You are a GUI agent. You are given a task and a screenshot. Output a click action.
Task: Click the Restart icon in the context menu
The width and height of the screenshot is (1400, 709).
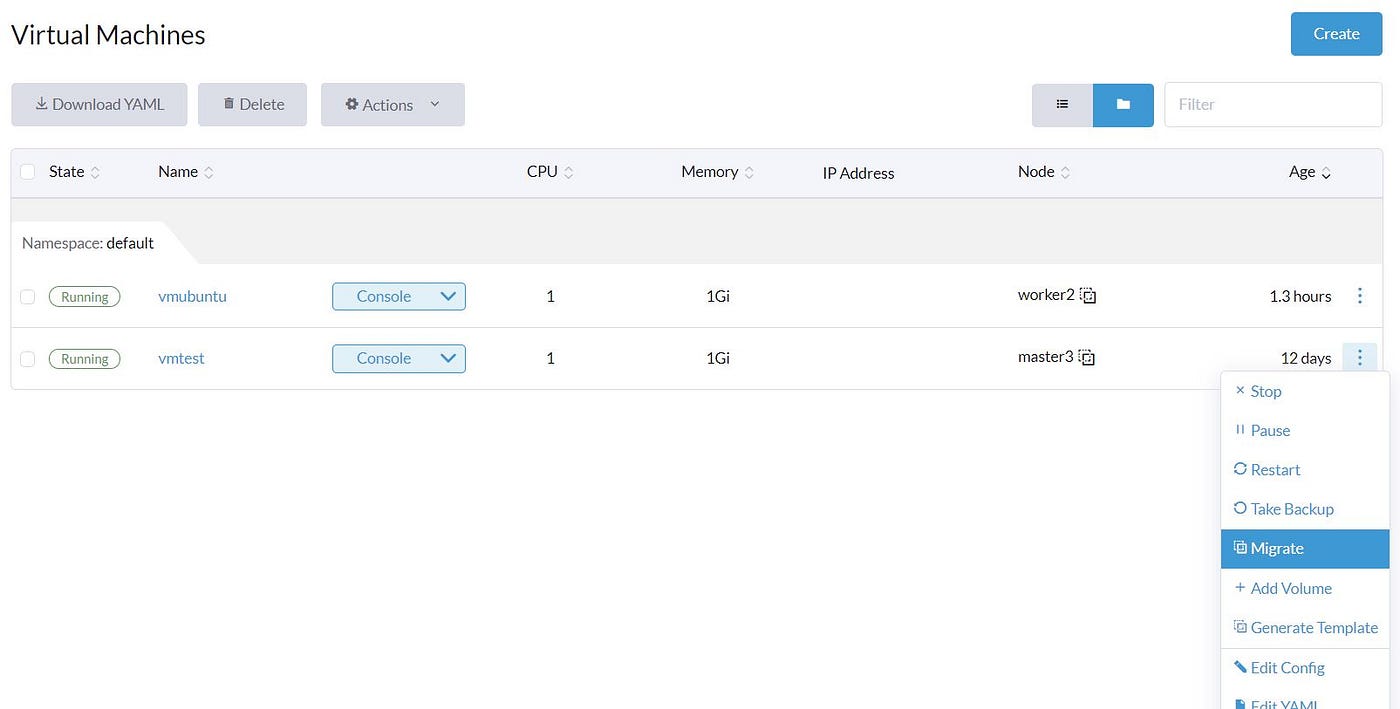[1239, 469]
